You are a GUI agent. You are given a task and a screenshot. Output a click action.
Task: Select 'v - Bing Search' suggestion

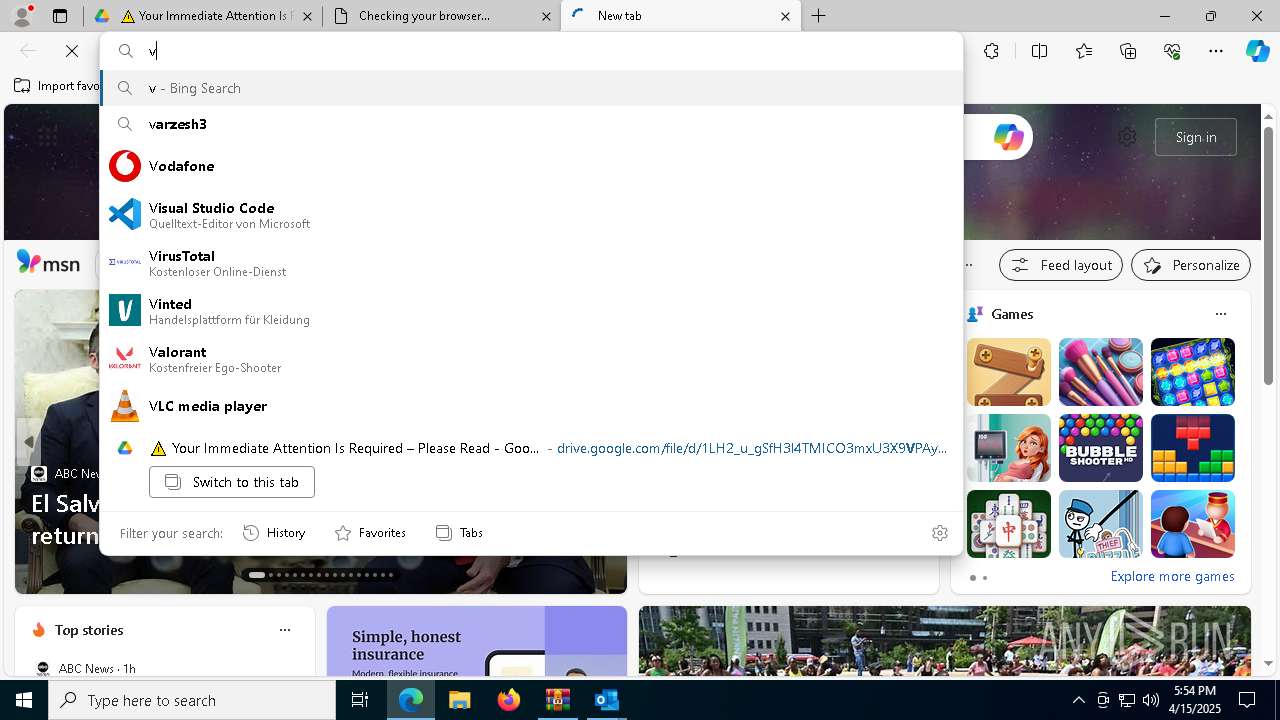pyautogui.click(x=531, y=88)
